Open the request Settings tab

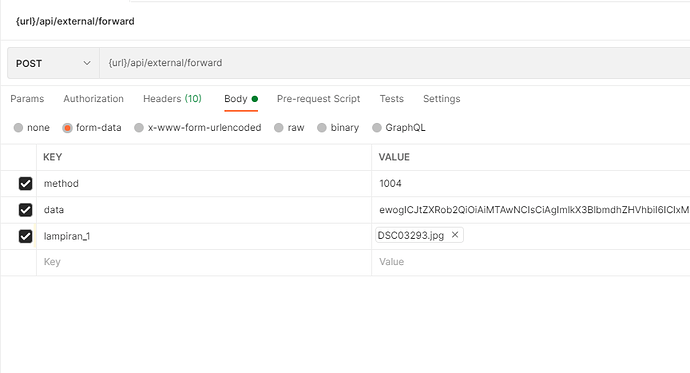click(x=441, y=99)
